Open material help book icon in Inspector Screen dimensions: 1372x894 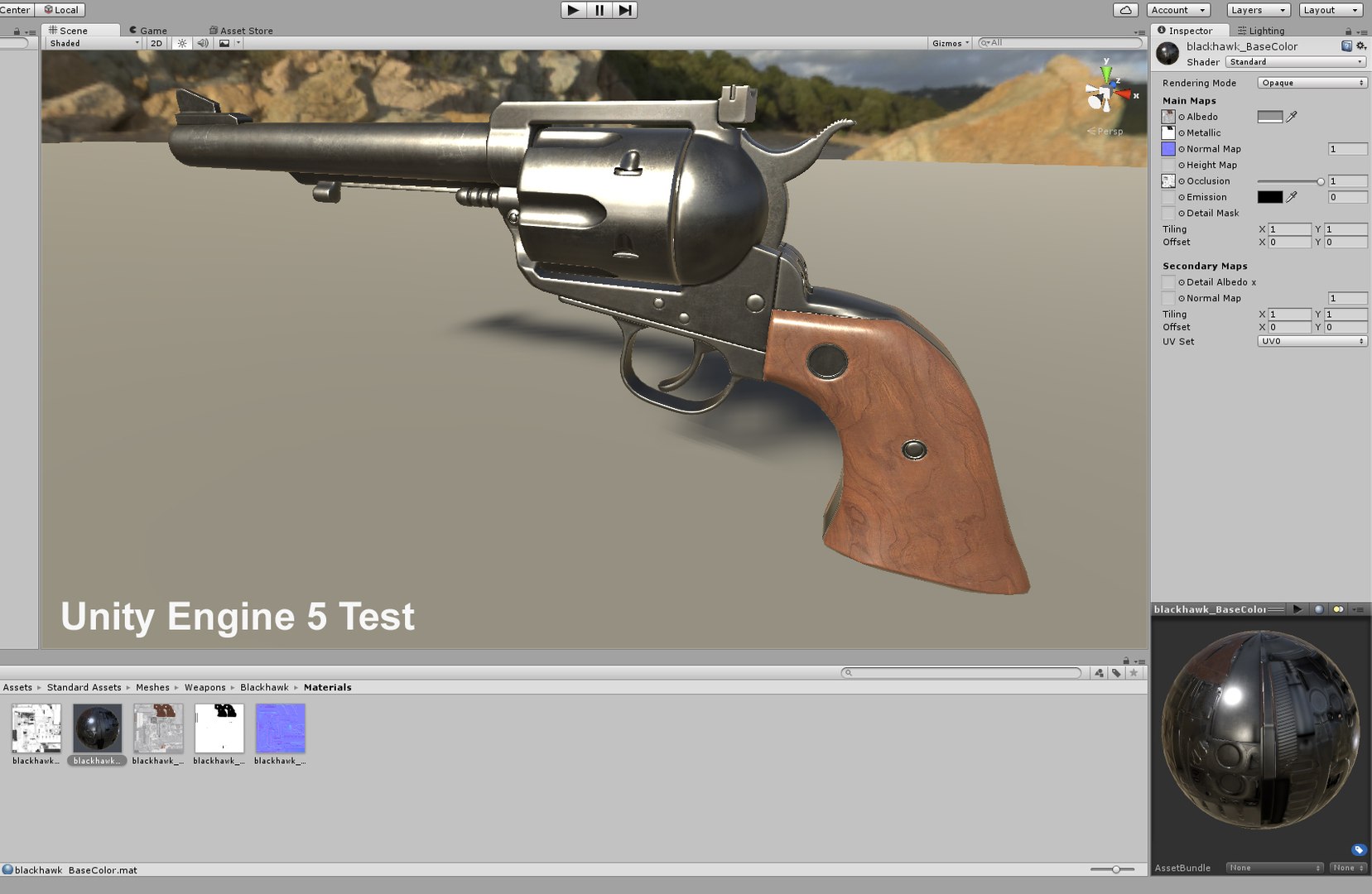(1346, 46)
